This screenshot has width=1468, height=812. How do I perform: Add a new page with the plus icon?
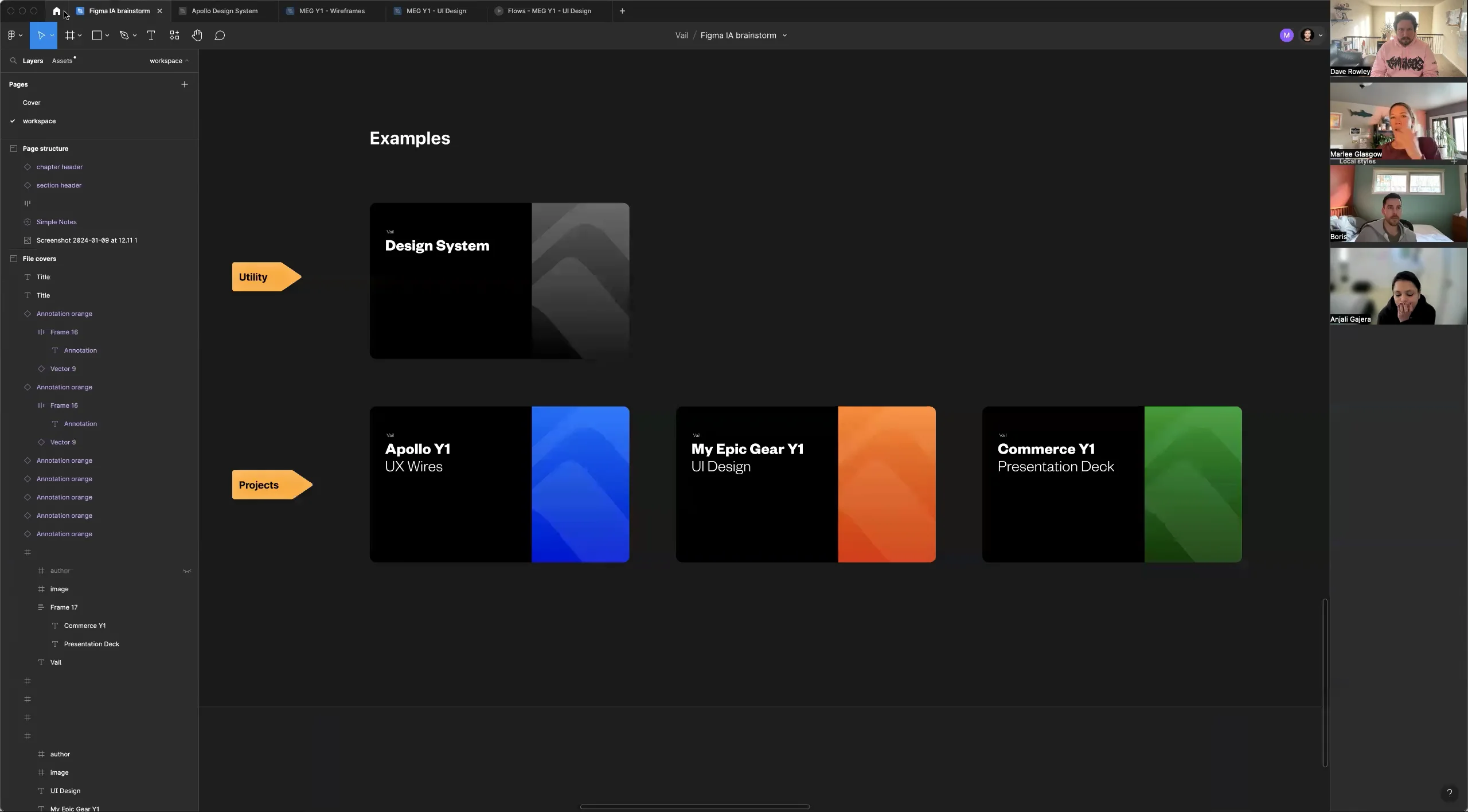[x=185, y=84]
